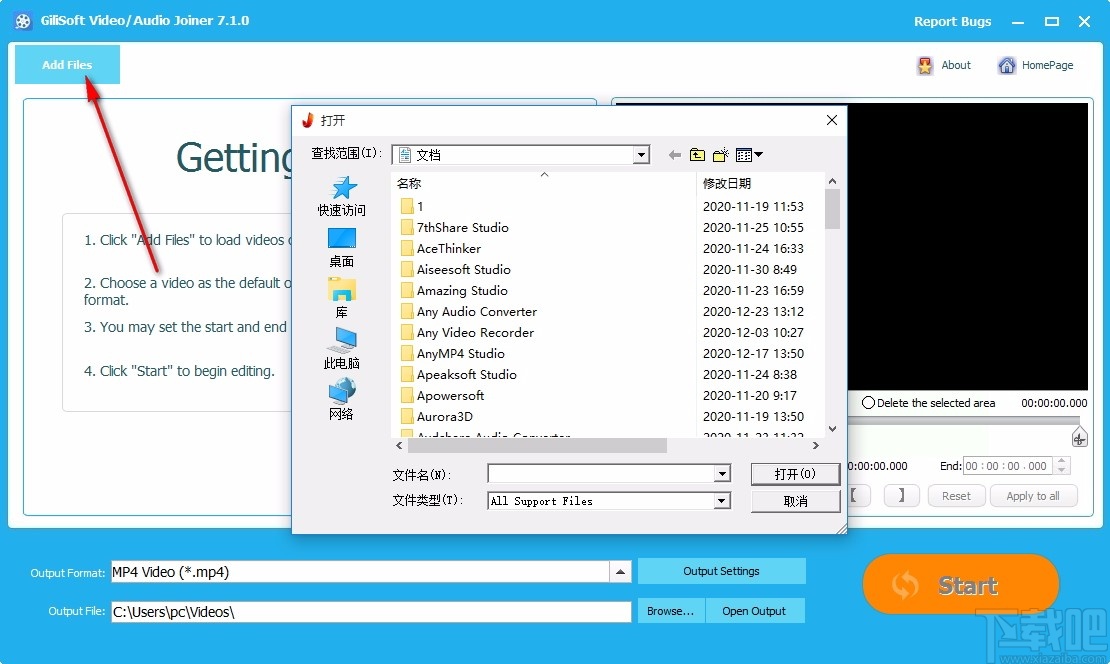Open the 查找范围 location dropdown
Screen dimensions: 1110x664
point(641,154)
